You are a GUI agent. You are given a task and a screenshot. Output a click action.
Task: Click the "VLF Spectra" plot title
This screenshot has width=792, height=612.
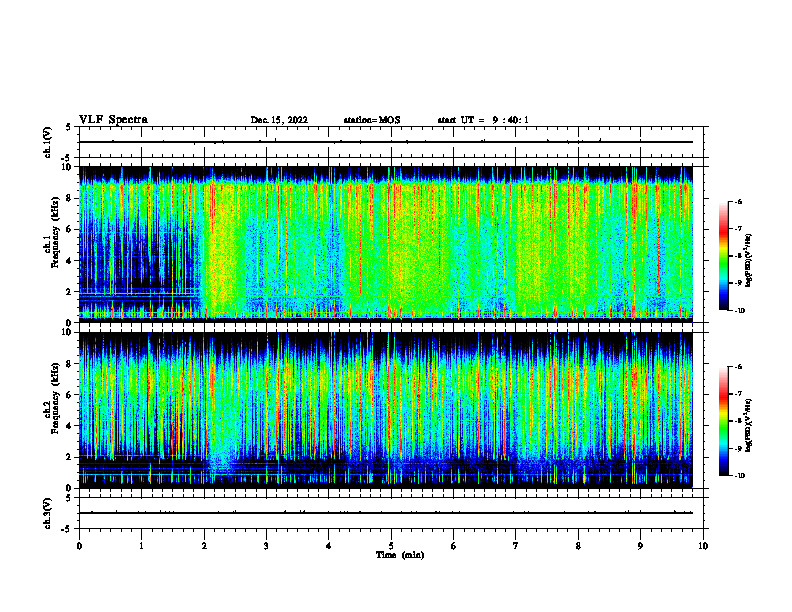[113, 120]
